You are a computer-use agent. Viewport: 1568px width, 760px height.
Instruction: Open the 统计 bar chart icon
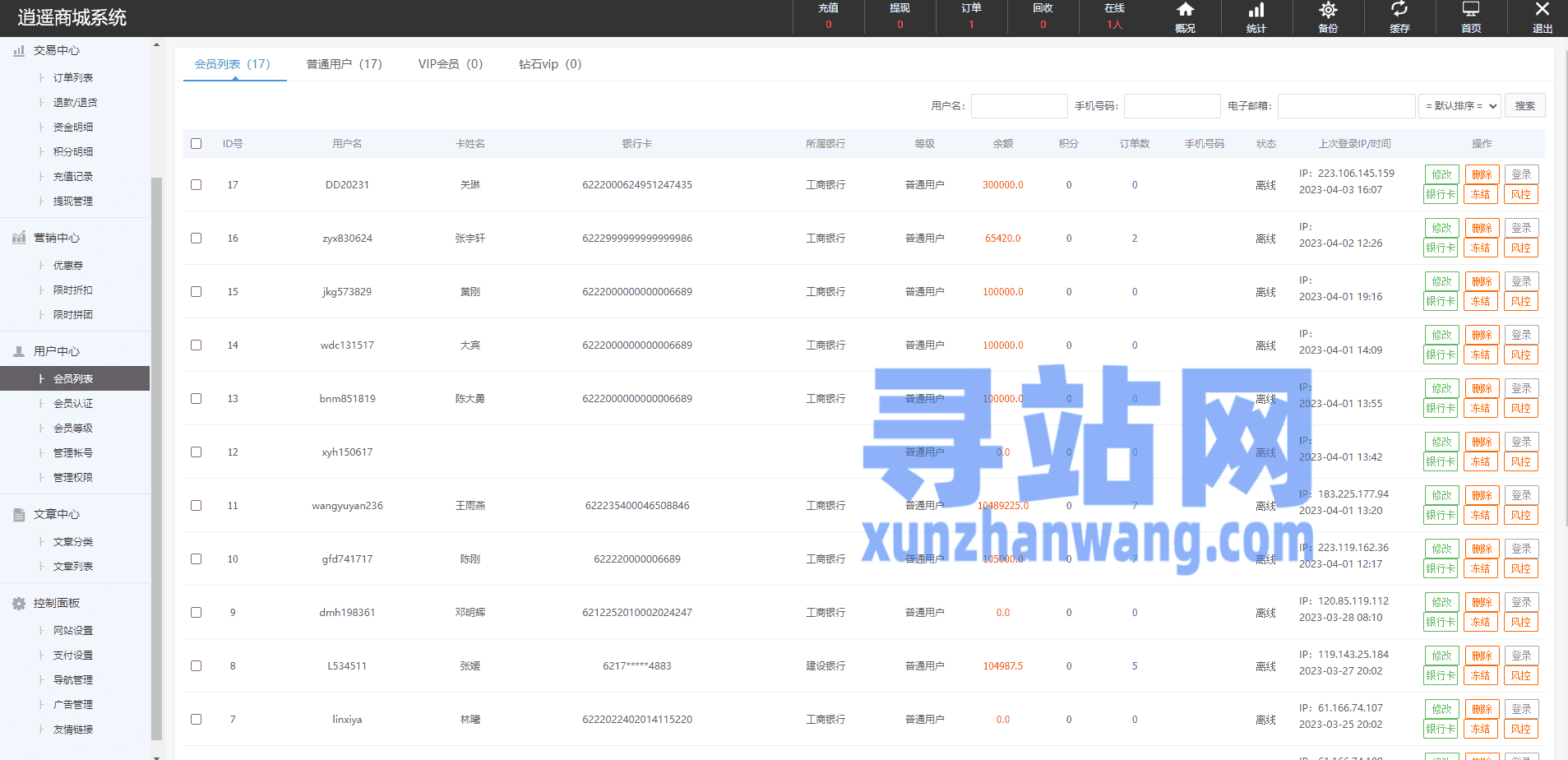click(x=1256, y=10)
